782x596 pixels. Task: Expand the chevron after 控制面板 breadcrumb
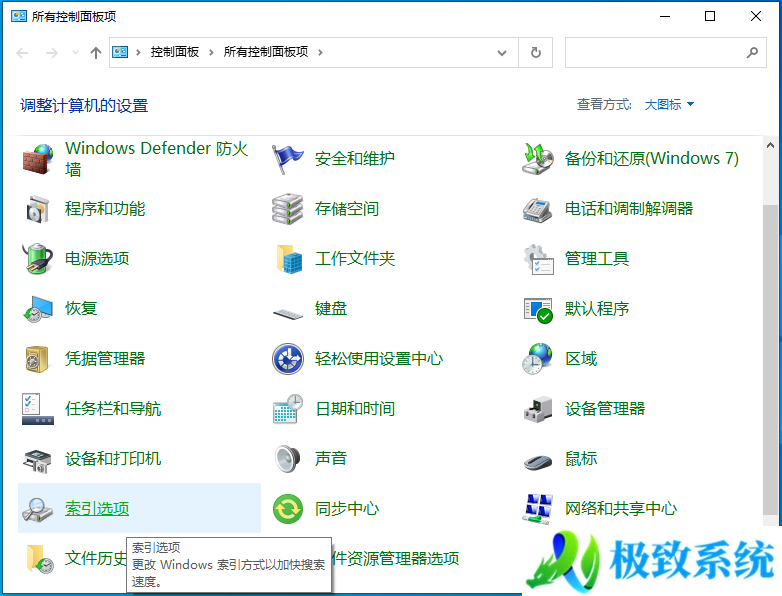coord(211,52)
